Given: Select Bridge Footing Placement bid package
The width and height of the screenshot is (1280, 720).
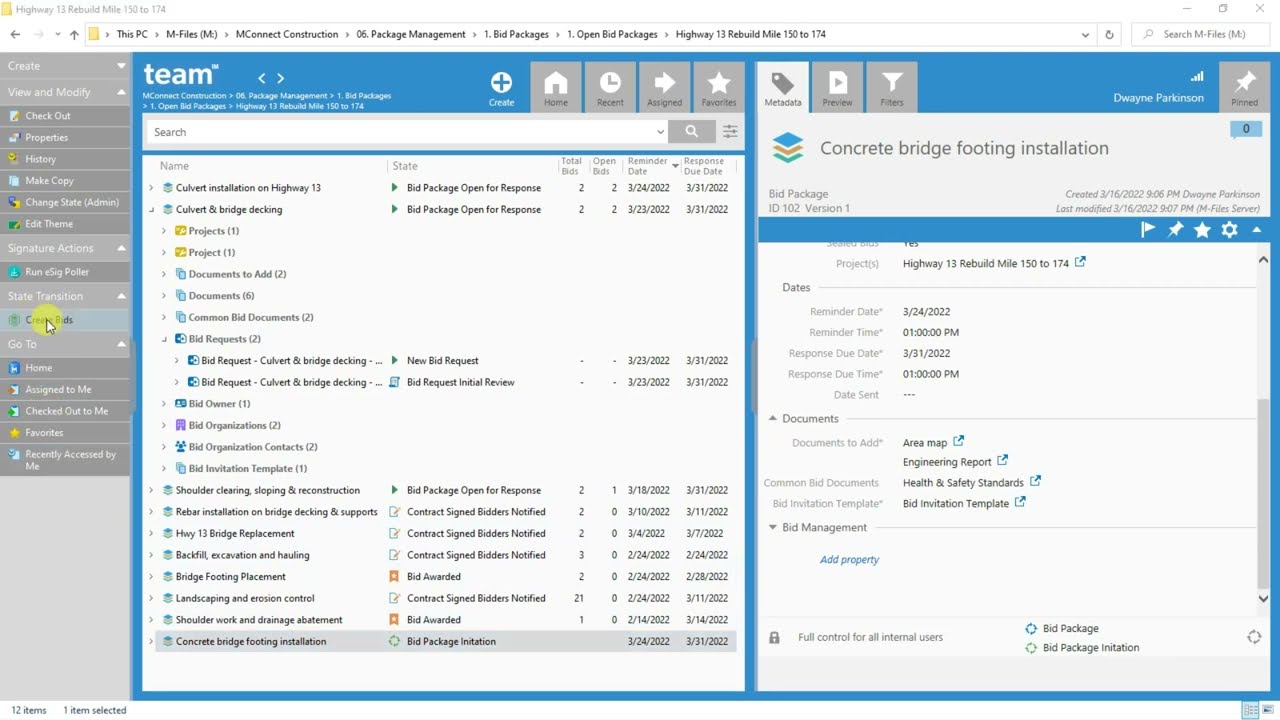Looking at the screenshot, I should coord(231,577).
